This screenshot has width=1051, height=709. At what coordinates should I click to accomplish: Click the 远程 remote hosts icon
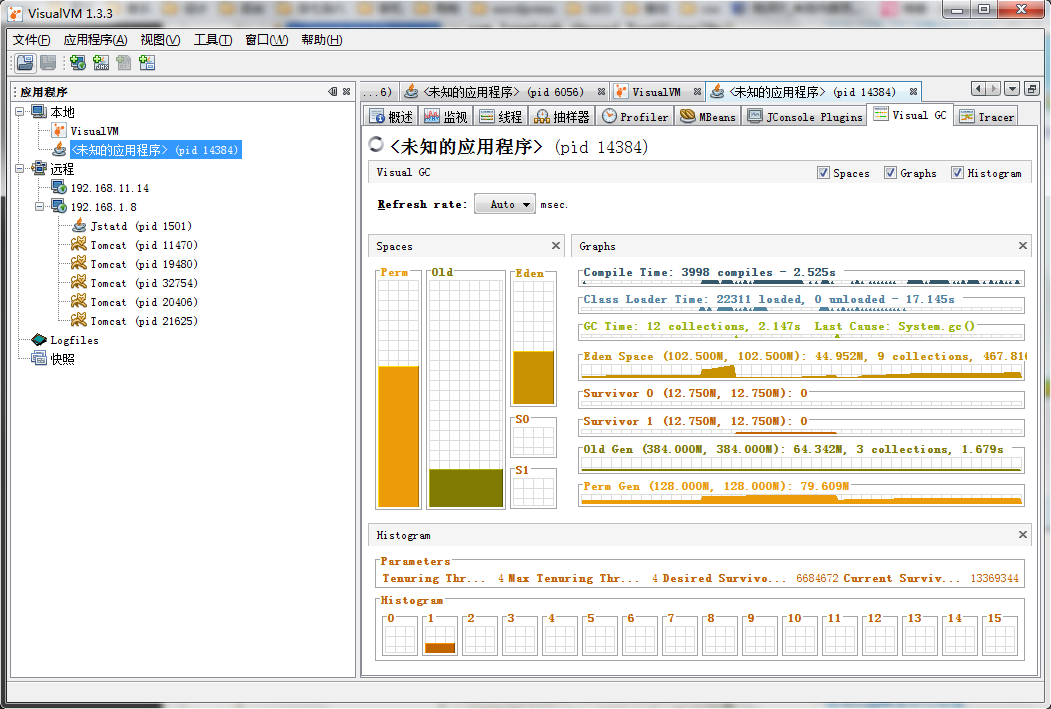coord(39,169)
